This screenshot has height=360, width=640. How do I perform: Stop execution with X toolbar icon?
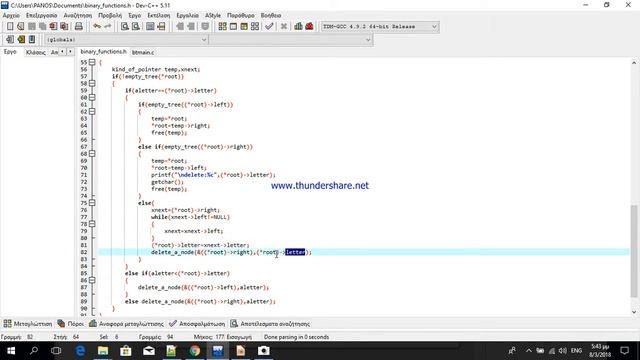tap(284, 27)
